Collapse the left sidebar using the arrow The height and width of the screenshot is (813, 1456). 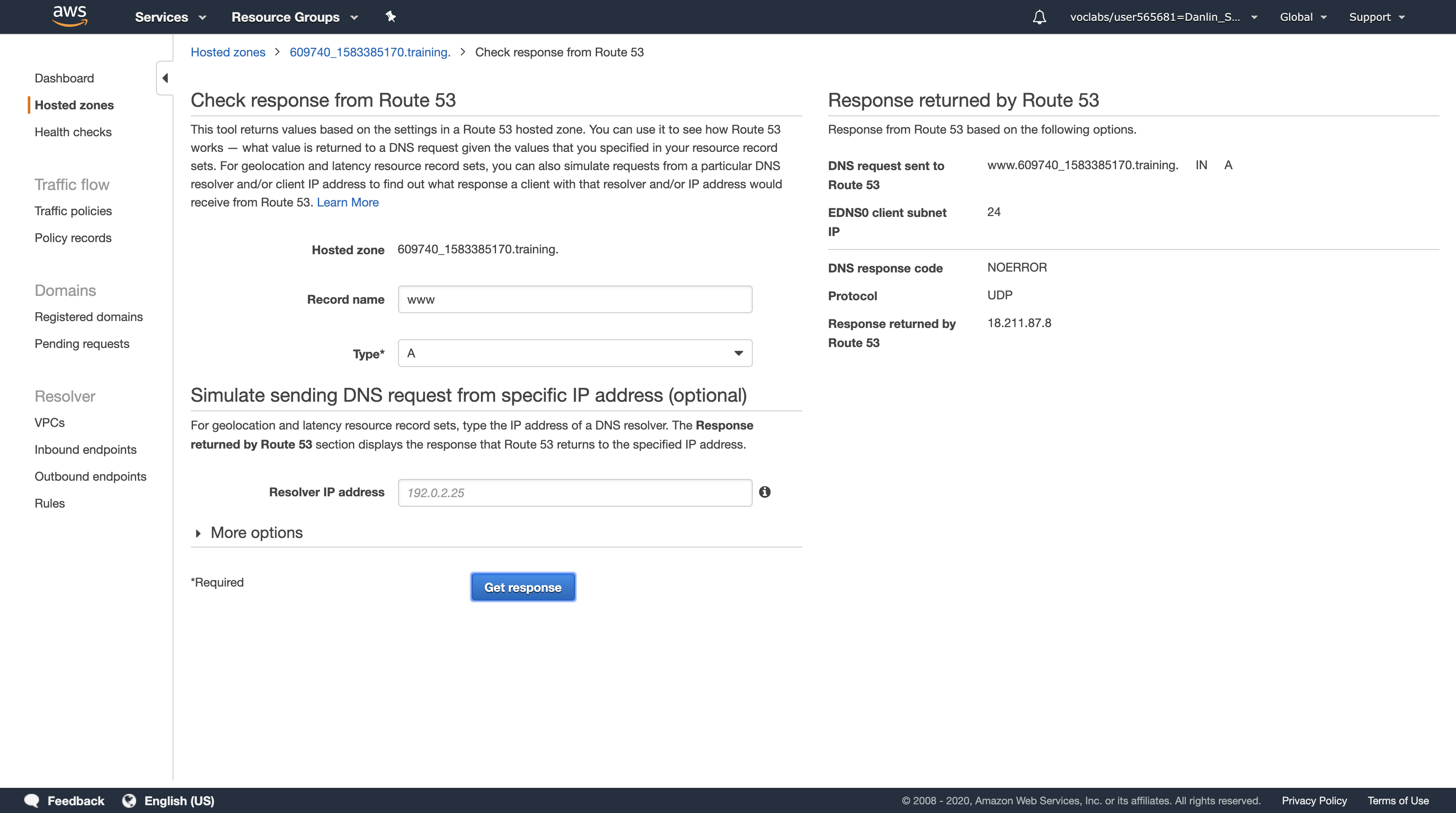[x=165, y=78]
